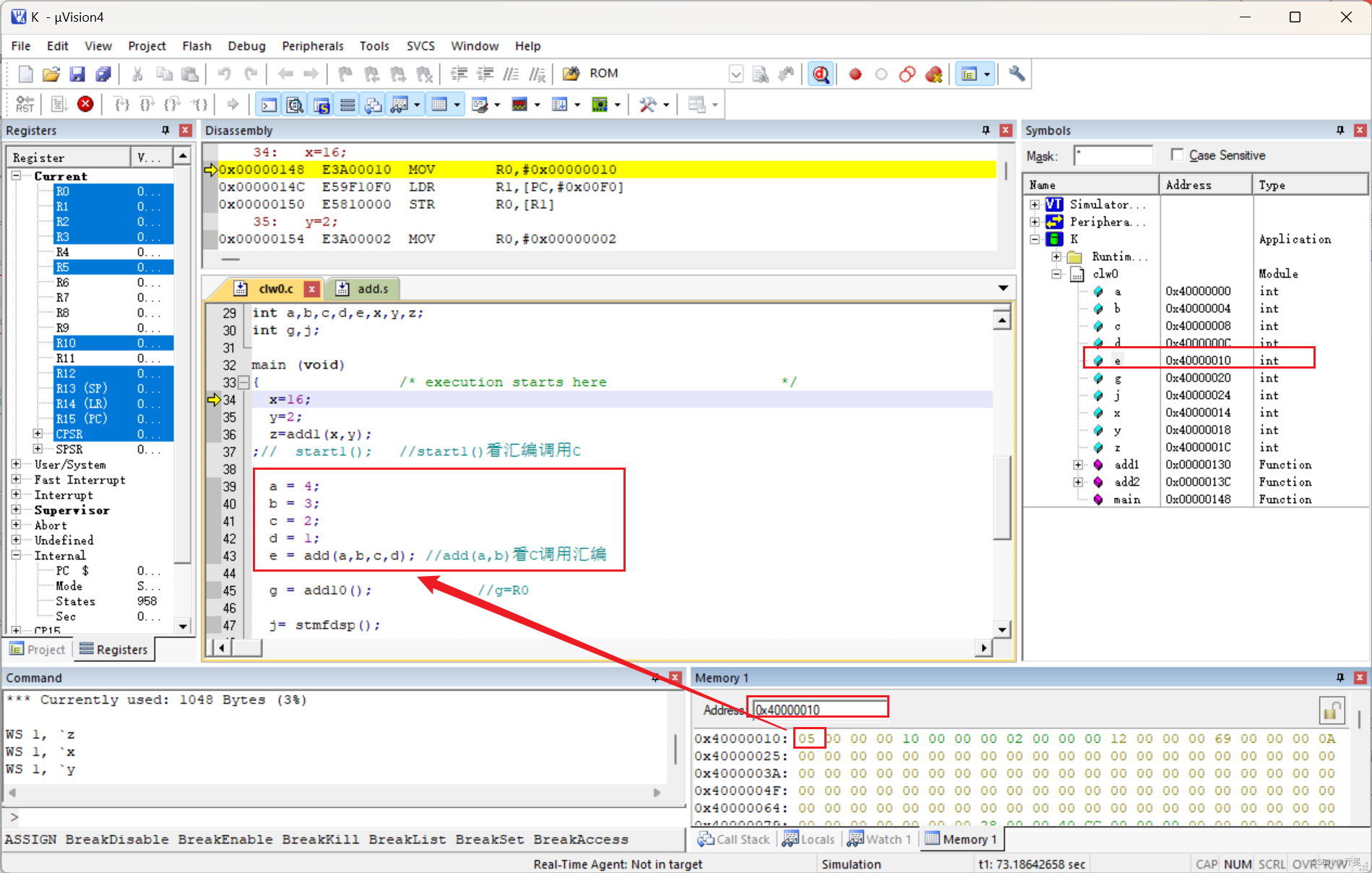The height and width of the screenshot is (873, 1372).
Task: Click the Step Into debug icon
Action: pos(122,105)
